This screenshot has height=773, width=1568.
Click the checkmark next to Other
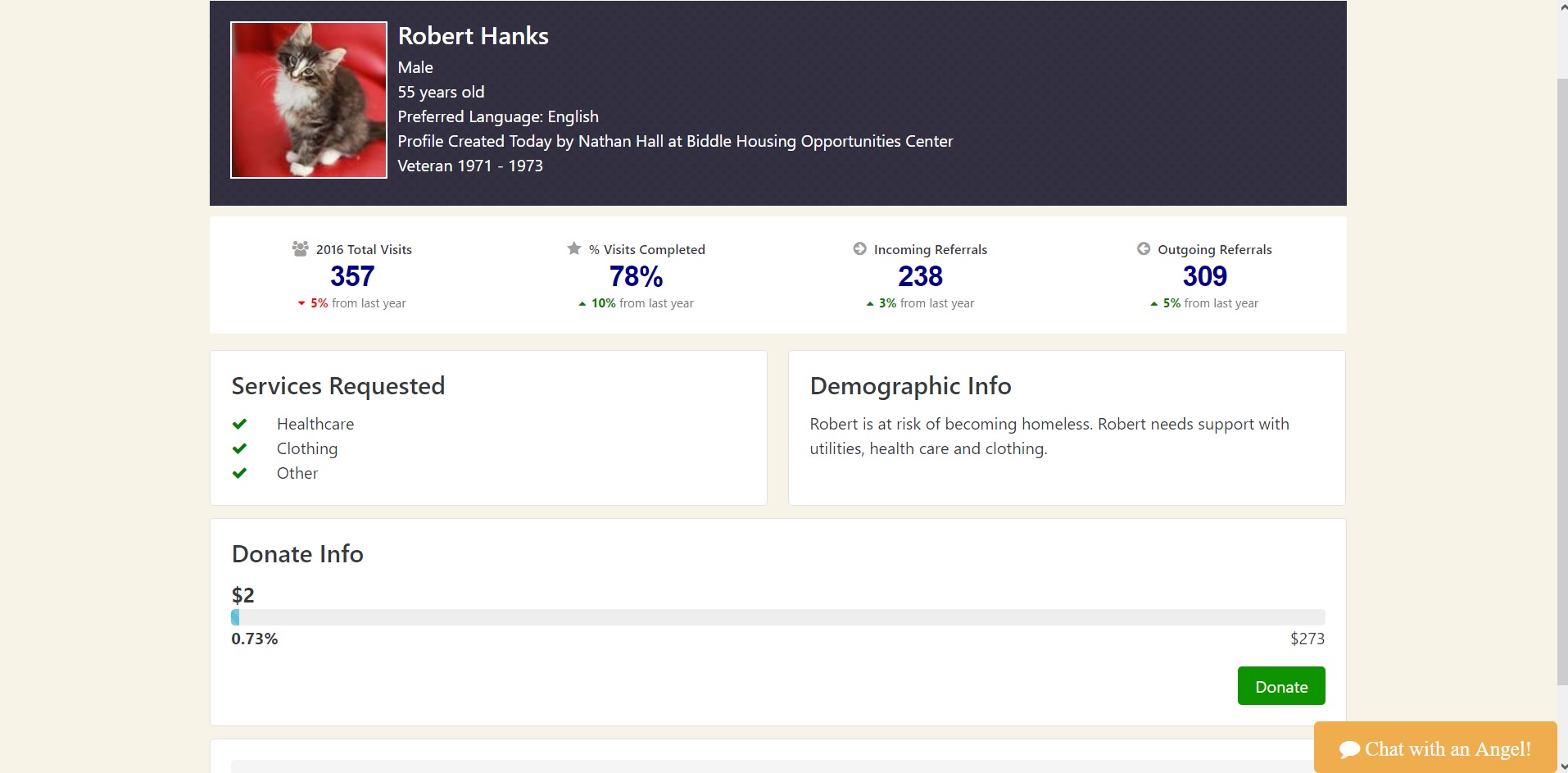pyautogui.click(x=239, y=473)
